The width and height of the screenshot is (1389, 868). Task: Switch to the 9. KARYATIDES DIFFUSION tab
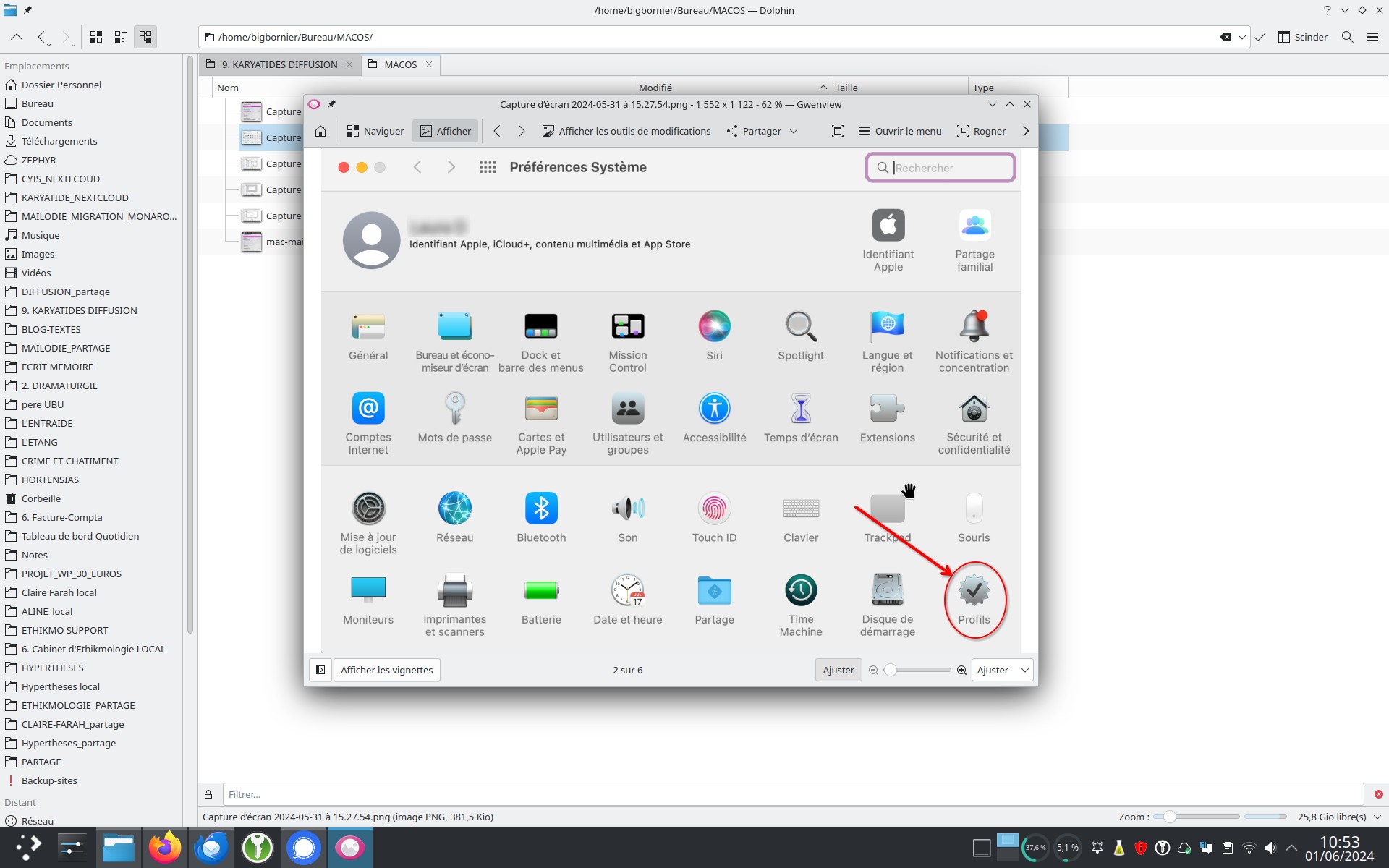(279, 64)
